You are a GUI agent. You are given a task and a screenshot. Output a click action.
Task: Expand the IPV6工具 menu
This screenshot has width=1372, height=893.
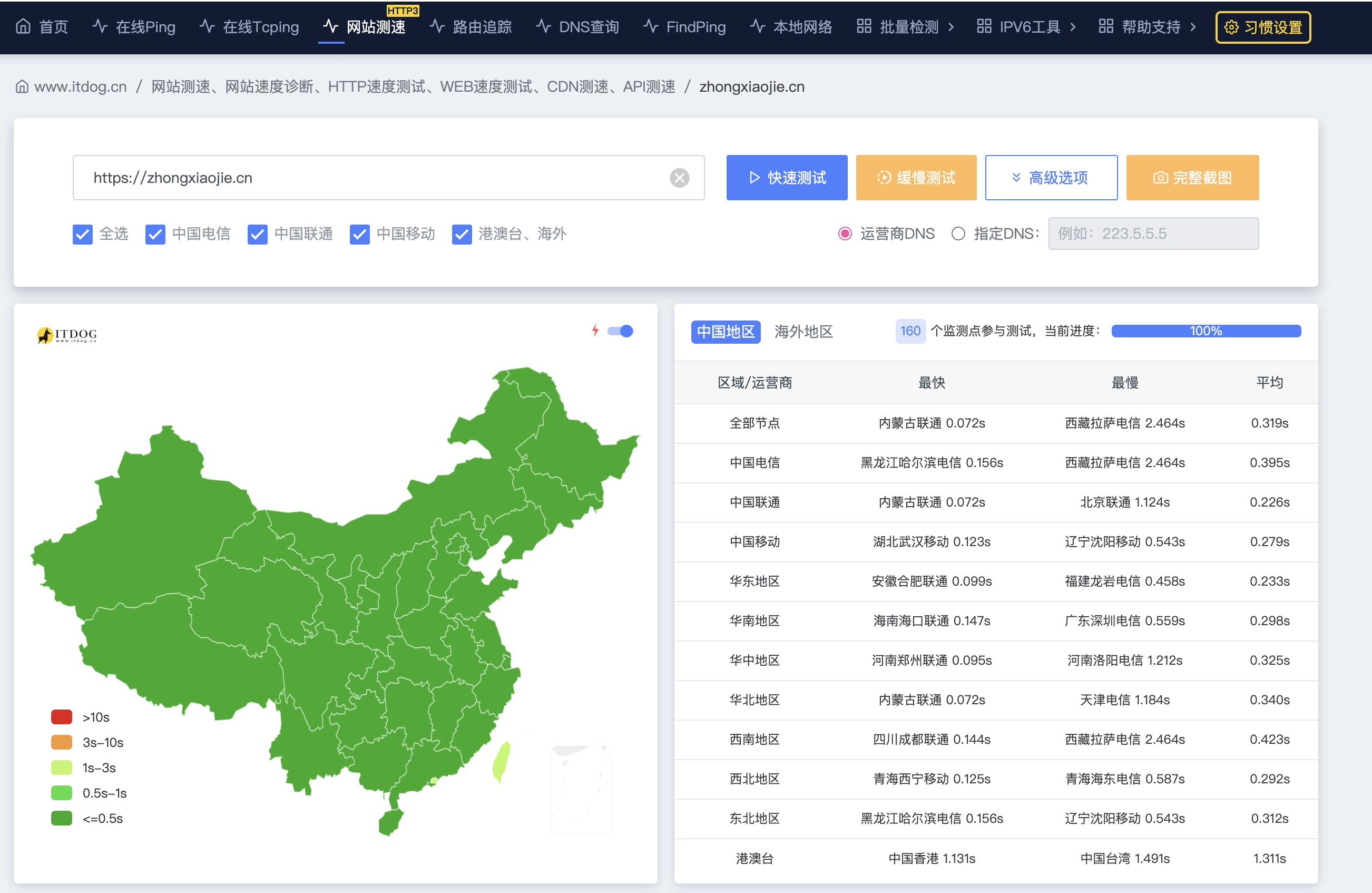pos(1028,26)
